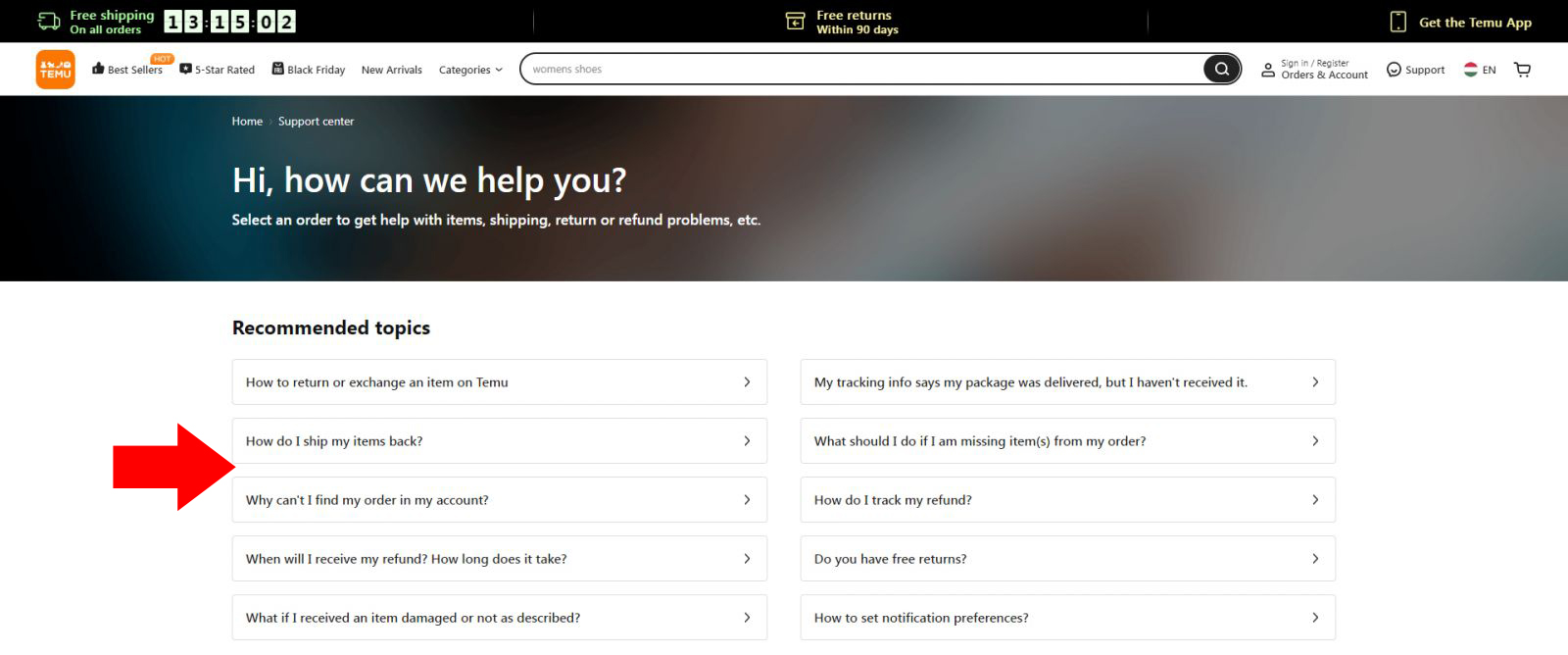1568x655 pixels.
Task: Click the search magnifier button
Action: pyautogui.click(x=1221, y=69)
